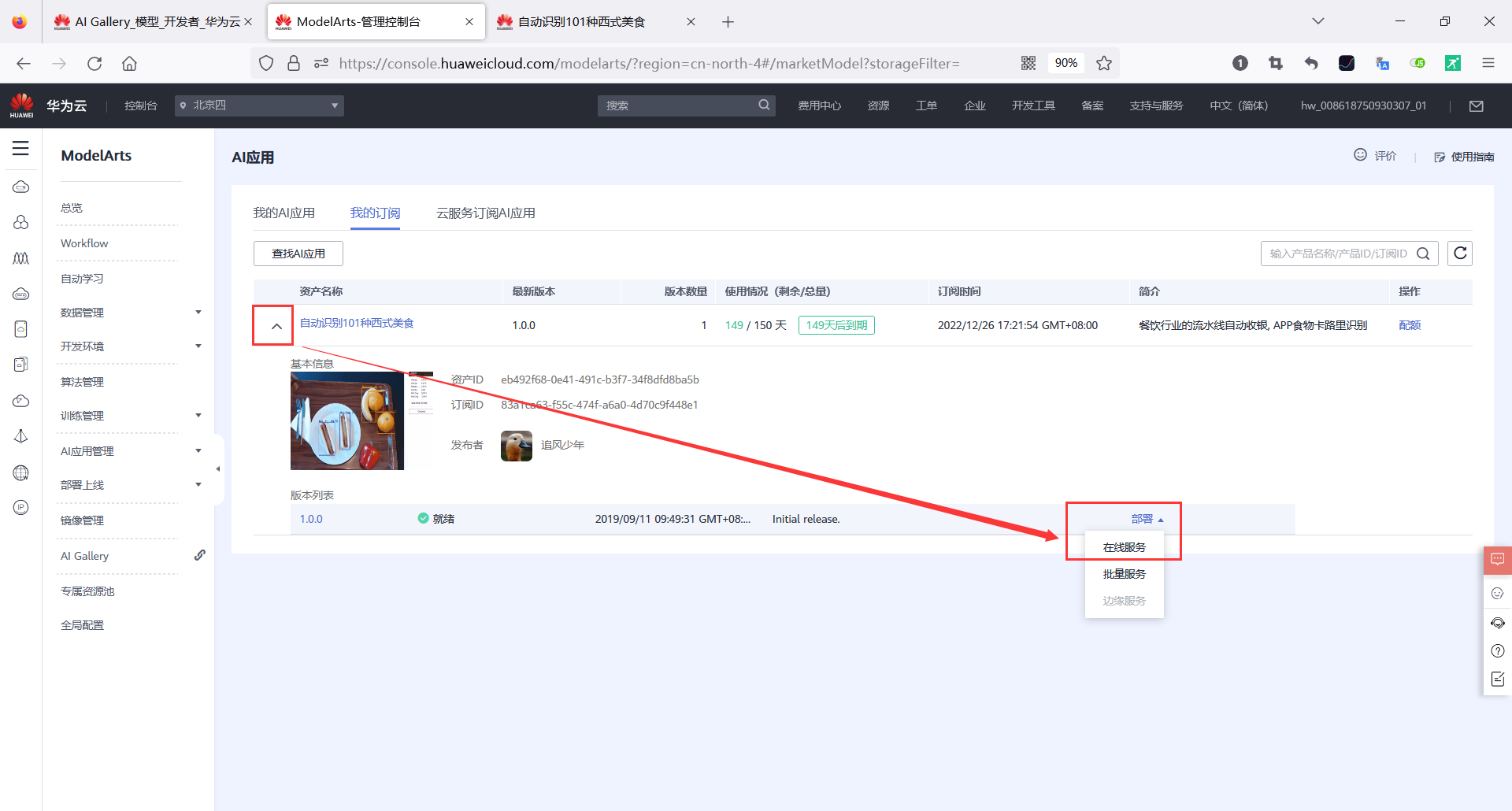
Task: Click the translate extension icon
Action: click(x=1382, y=63)
